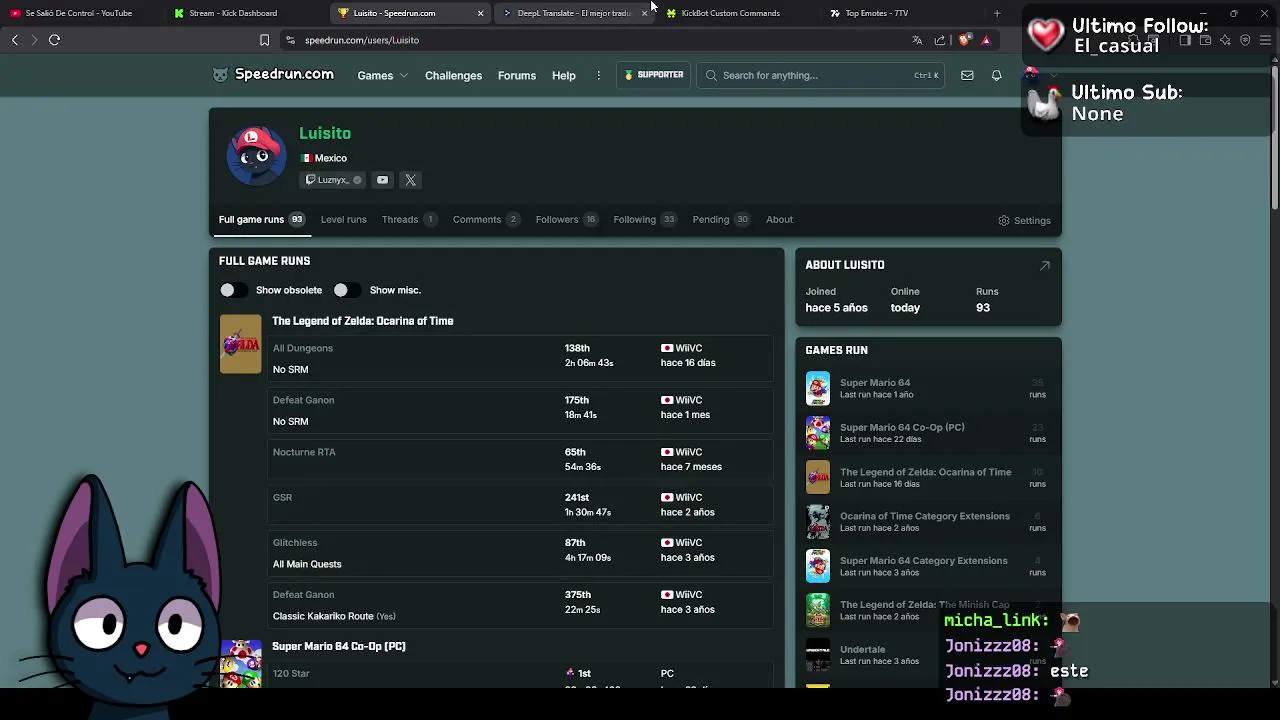Viewport: 1280px width, 720px height.
Task: Open Luisito's YouTube profile icon
Action: click(x=382, y=180)
